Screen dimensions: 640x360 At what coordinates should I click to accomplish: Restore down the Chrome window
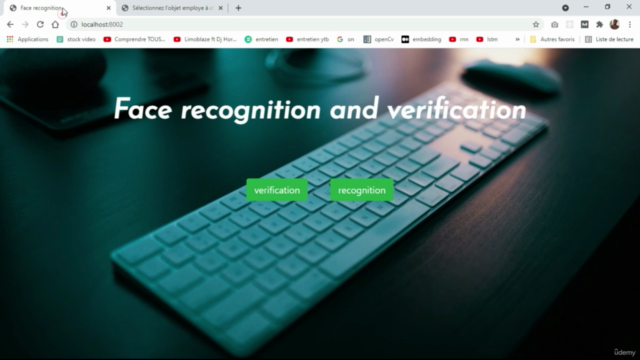pyautogui.click(x=607, y=7)
